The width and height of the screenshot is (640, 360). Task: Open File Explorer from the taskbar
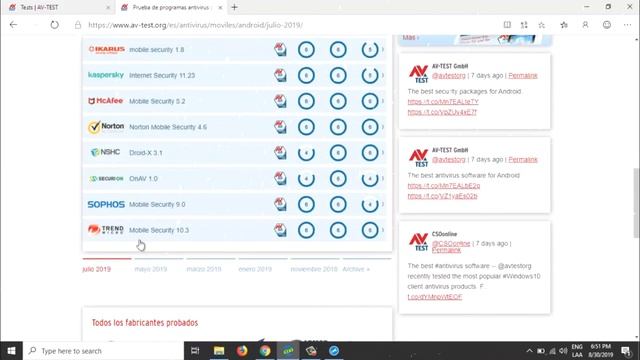pyautogui.click(x=219, y=351)
